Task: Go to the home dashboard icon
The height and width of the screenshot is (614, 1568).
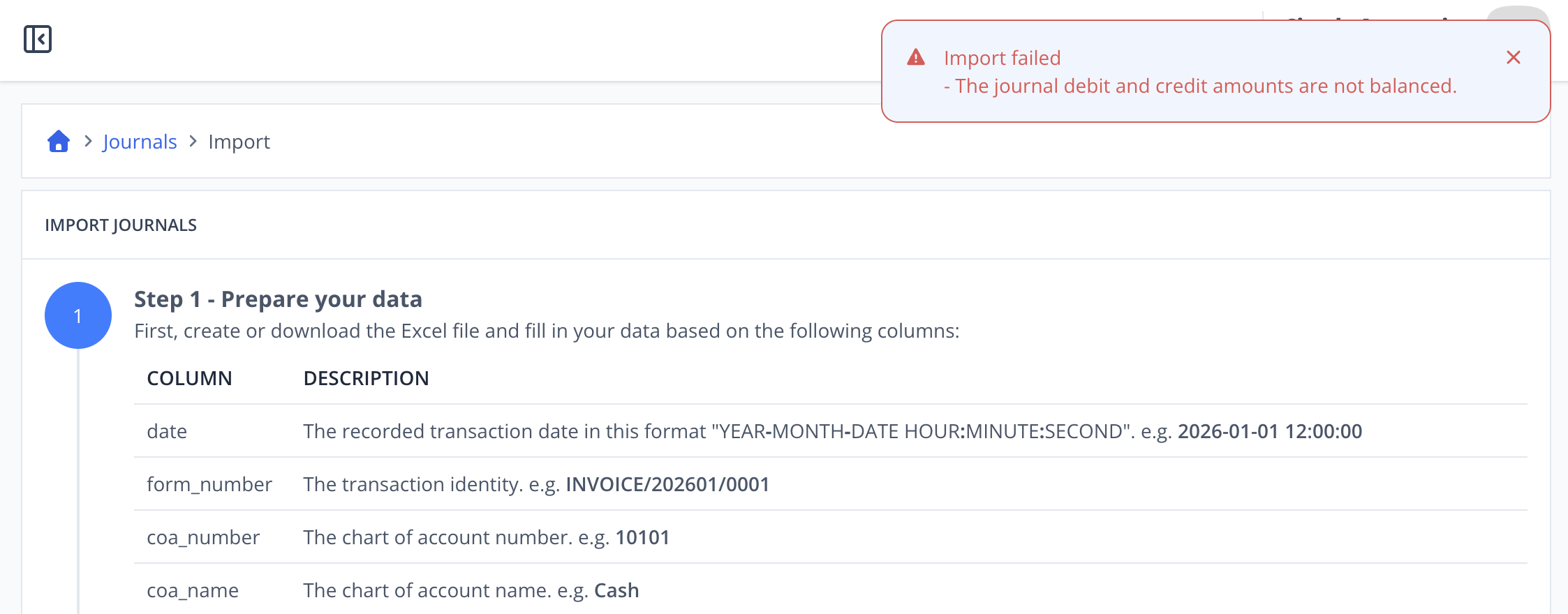Action: pyautogui.click(x=59, y=142)
